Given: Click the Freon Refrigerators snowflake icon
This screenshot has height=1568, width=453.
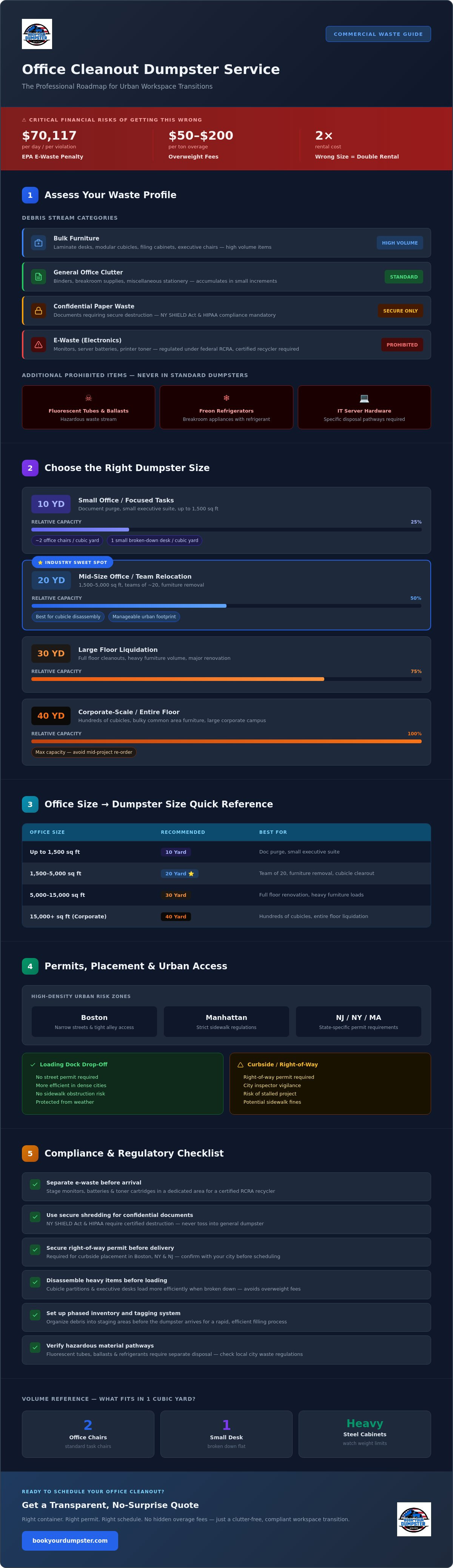Looking at the screenshot, I should click(226, 398).
